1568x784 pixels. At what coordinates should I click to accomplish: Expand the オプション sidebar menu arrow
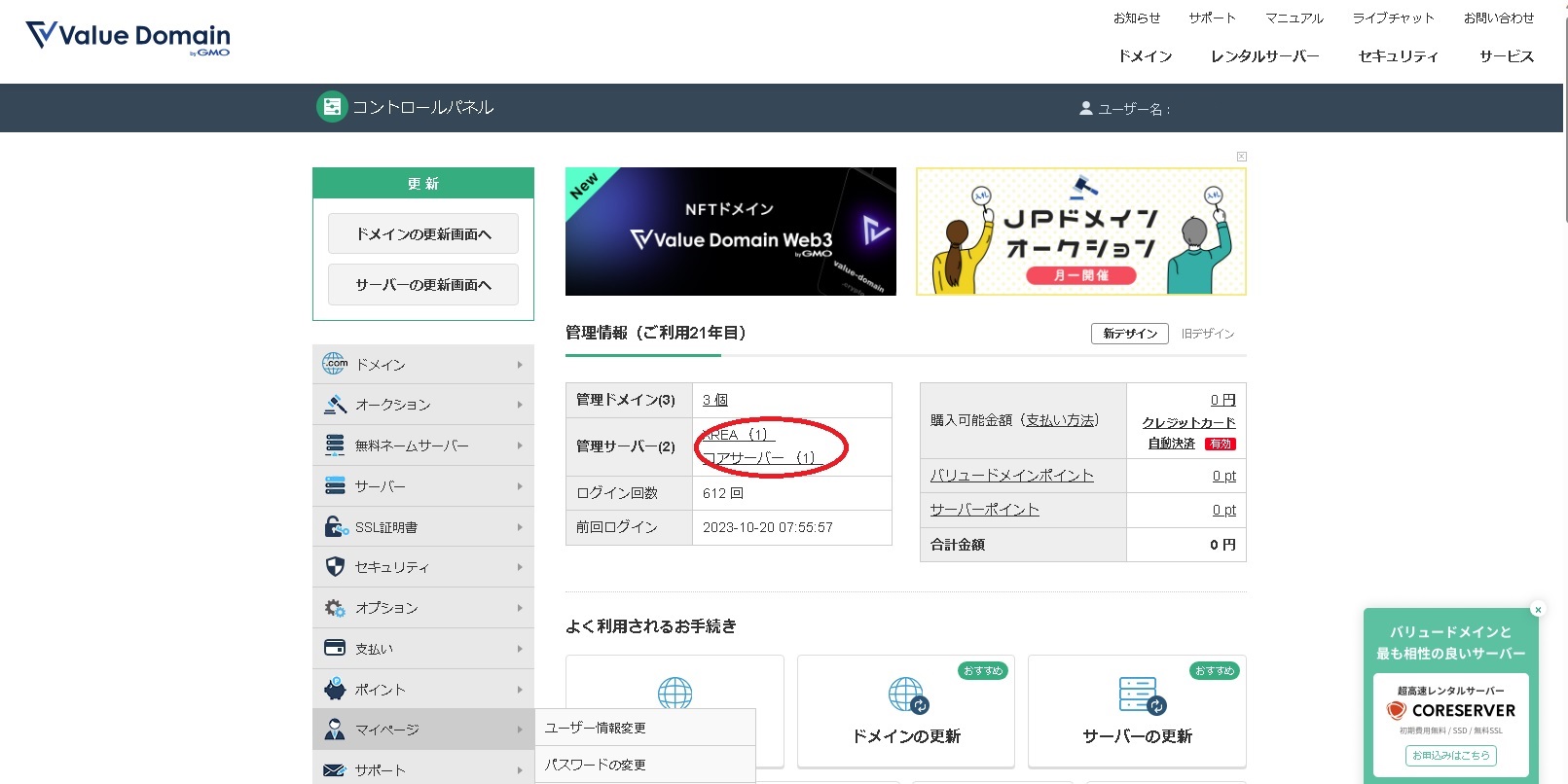520,608
